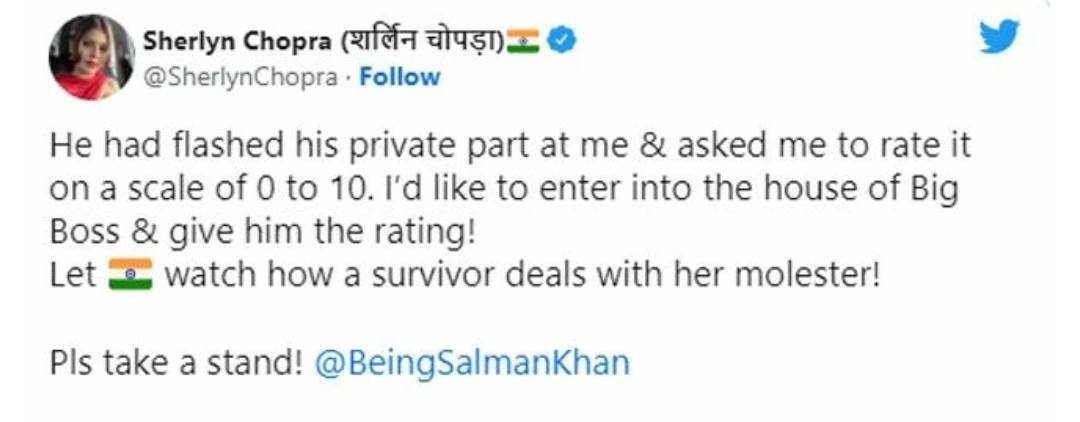
Task: Click the @SherlynChopra handle
Action: click(240, 78)
